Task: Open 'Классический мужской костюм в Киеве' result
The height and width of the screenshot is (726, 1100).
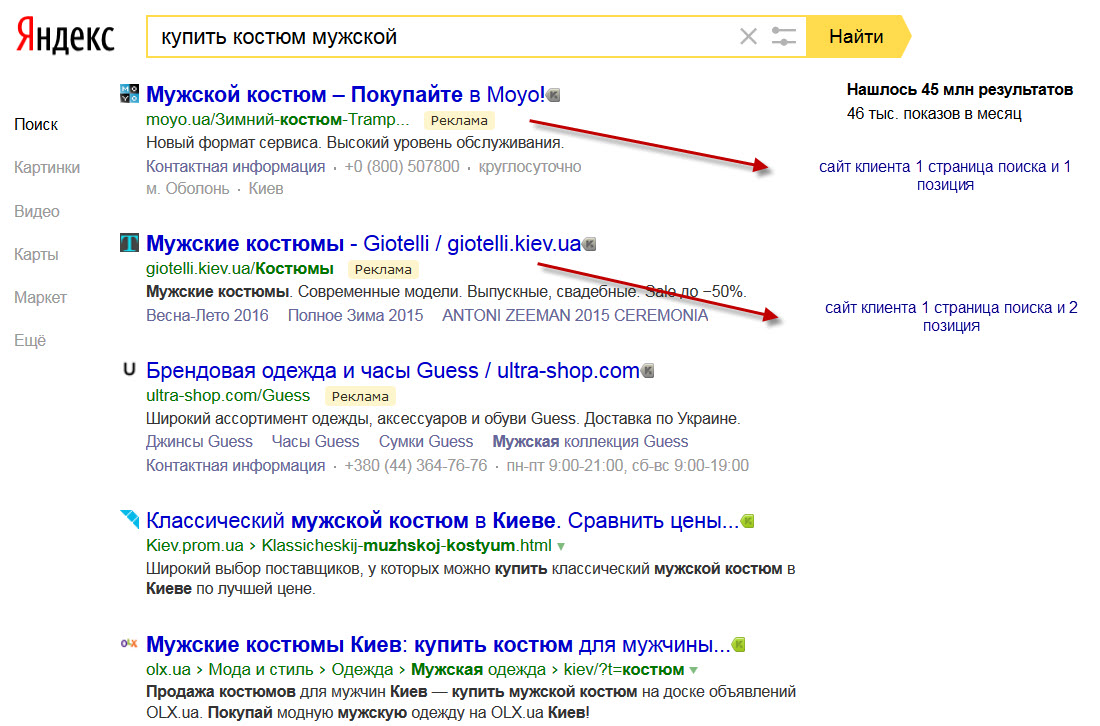Action: (x=442, y=521)
